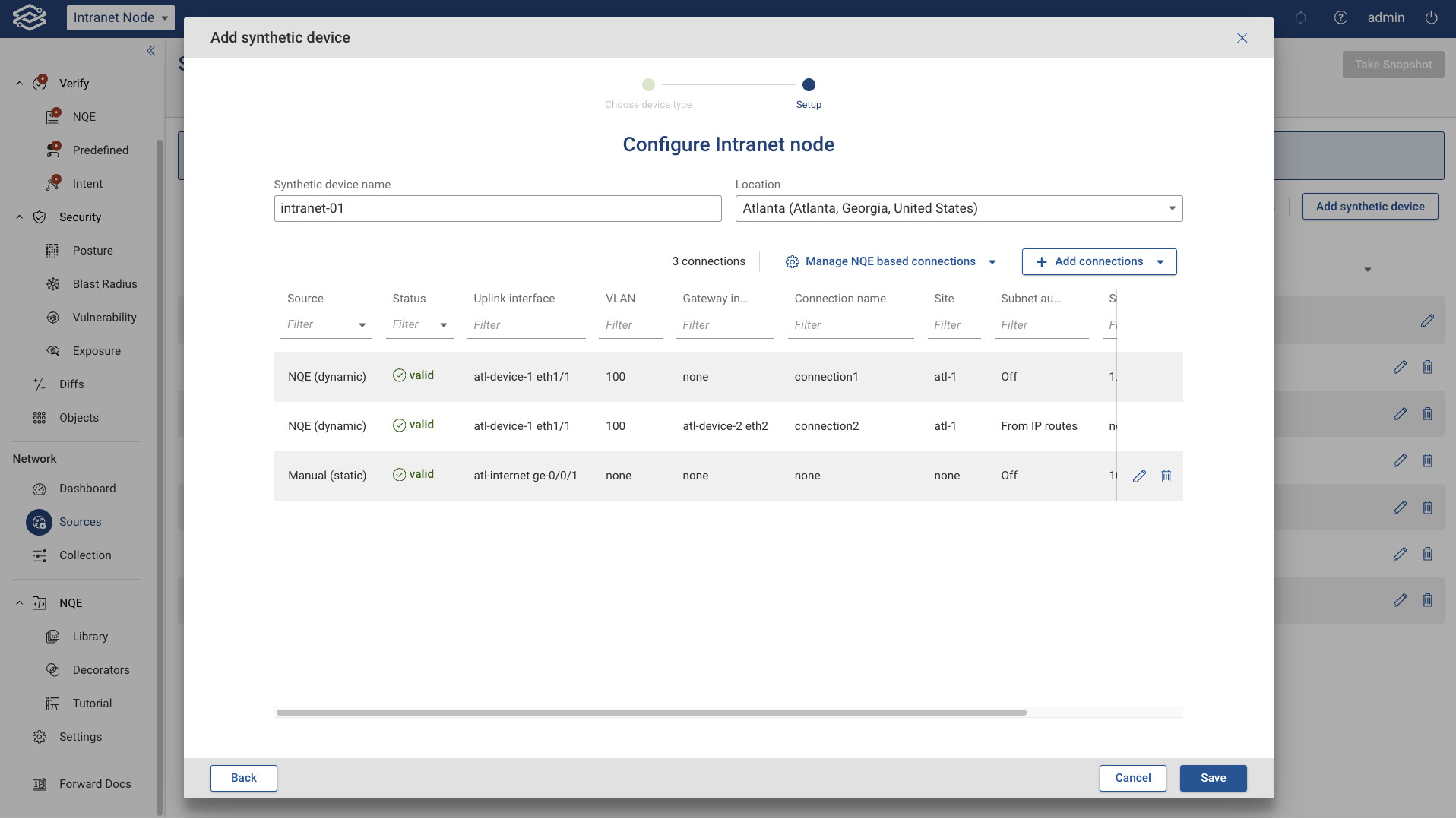This screenshot has height=819, width=1456.
Task: Click the notifications bell
Action: [x=1301, y=17]
